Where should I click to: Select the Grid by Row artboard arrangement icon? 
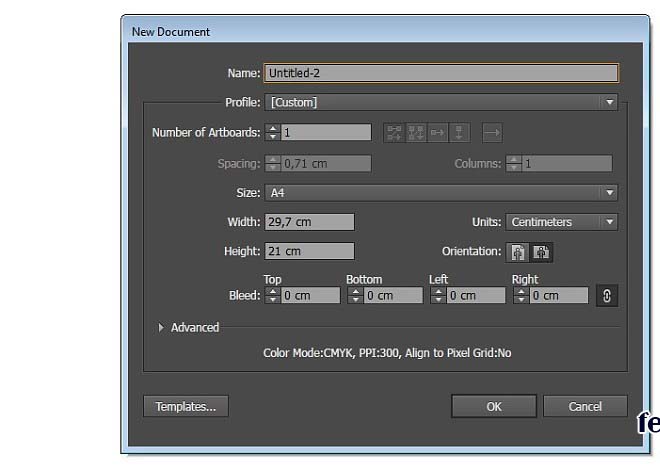point(394,133)
